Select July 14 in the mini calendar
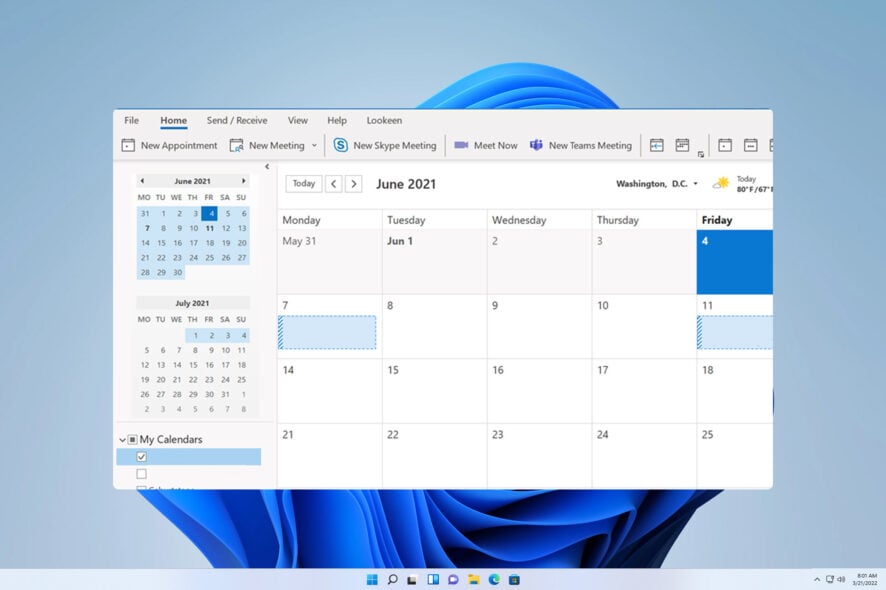The height and width of the screenshot is (590, 886). tap(177, 365)
